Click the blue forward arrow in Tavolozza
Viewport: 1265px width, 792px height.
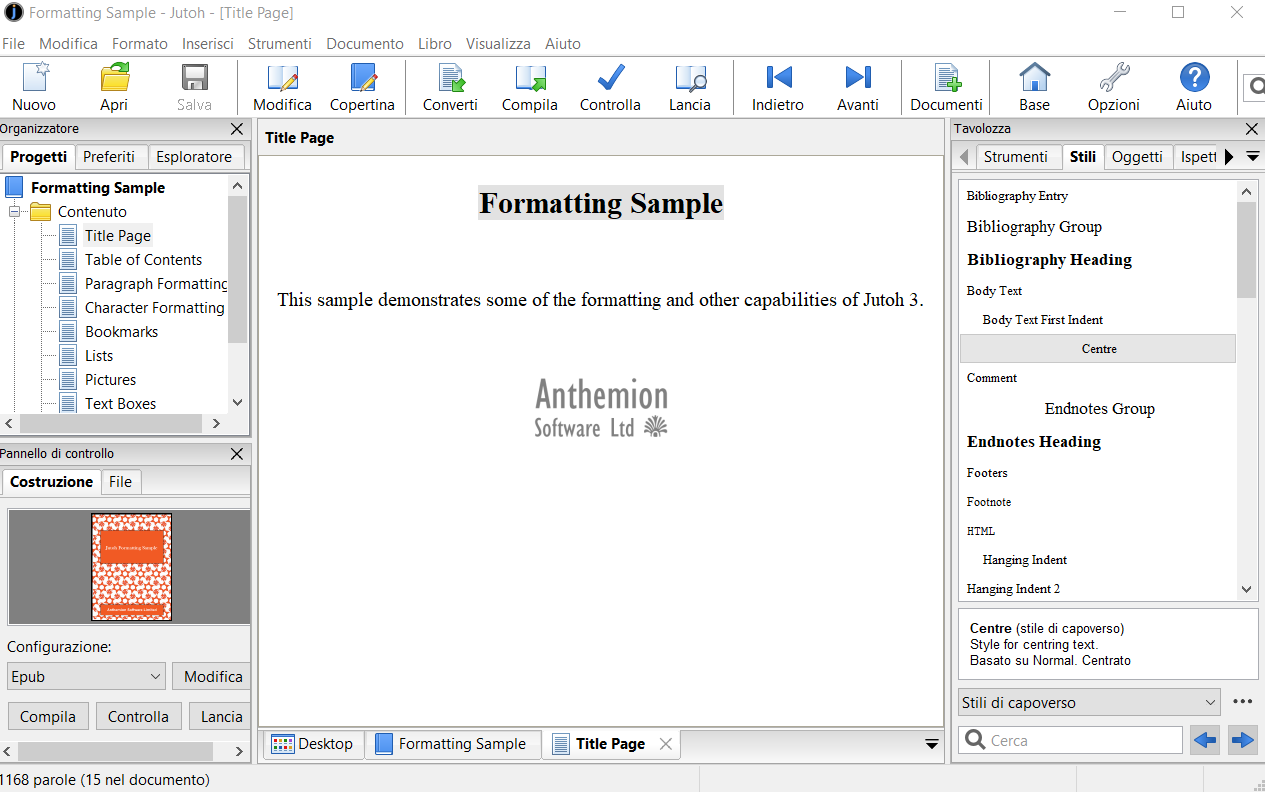(1242, 741)
